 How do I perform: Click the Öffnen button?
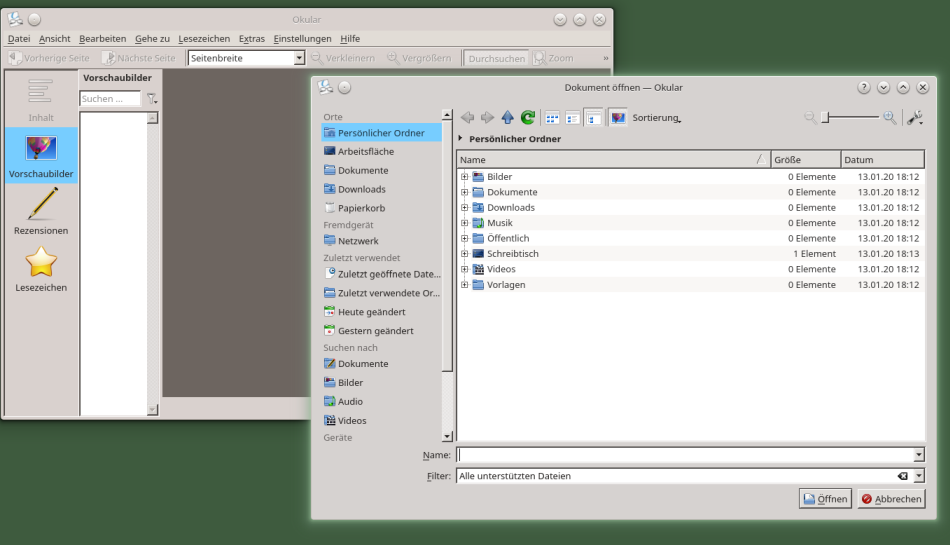pos(825,499)
